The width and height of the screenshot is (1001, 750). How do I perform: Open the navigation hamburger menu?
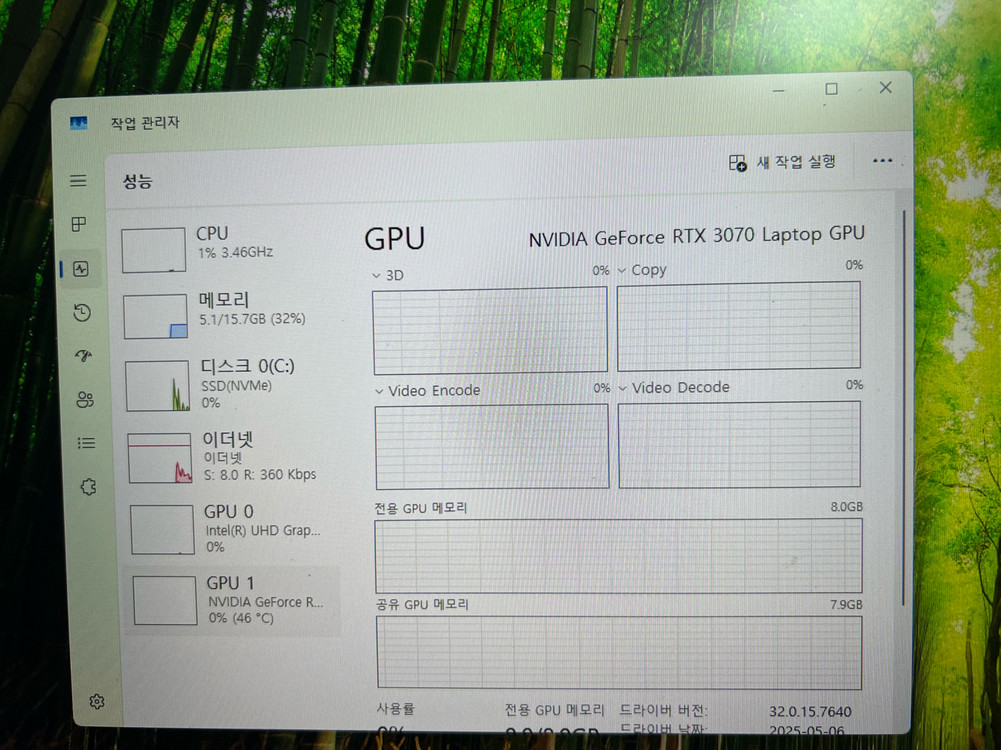[x=79, y=180]
